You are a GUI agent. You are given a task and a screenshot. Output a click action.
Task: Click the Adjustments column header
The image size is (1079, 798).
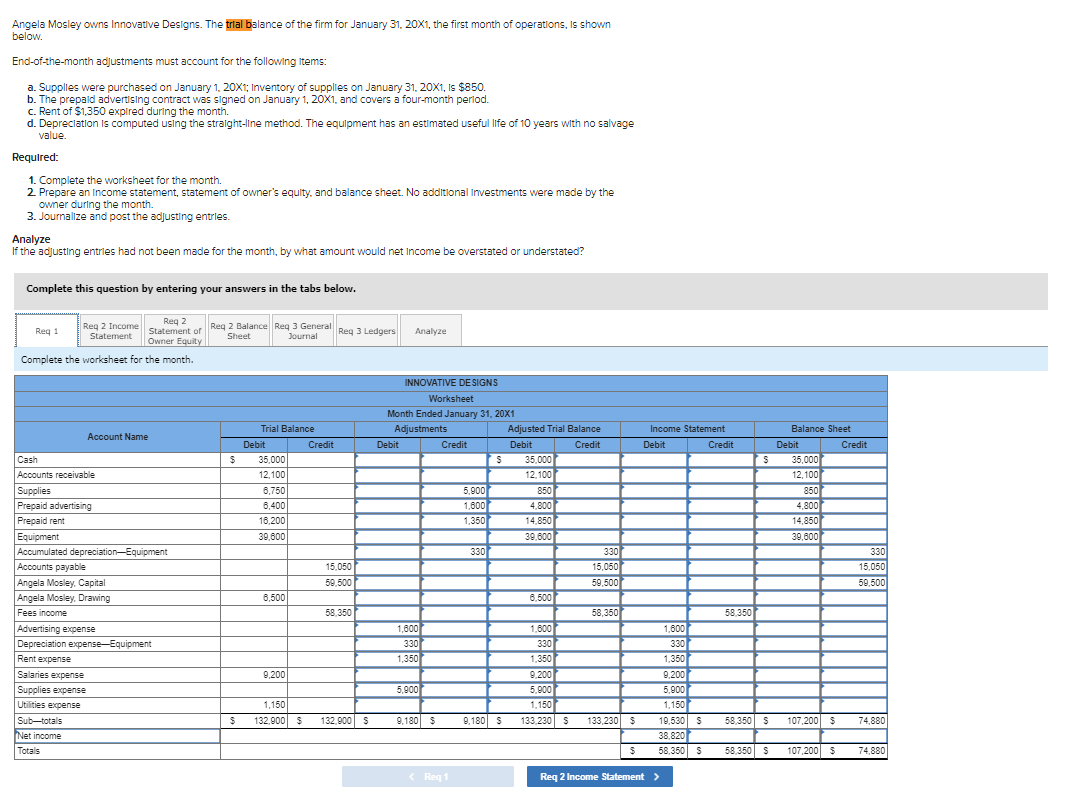pyautogui.click(x=420, y=429)
